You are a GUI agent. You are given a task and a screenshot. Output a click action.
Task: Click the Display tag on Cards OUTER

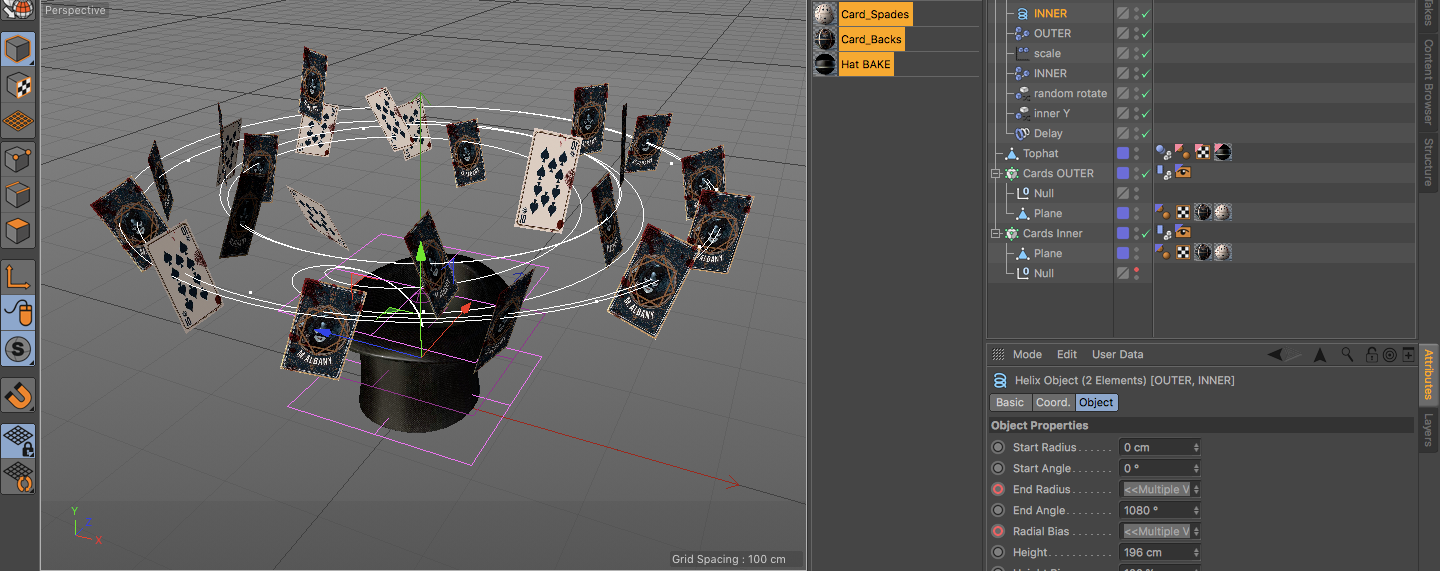pyautogui.click(x=1183, y=173)
